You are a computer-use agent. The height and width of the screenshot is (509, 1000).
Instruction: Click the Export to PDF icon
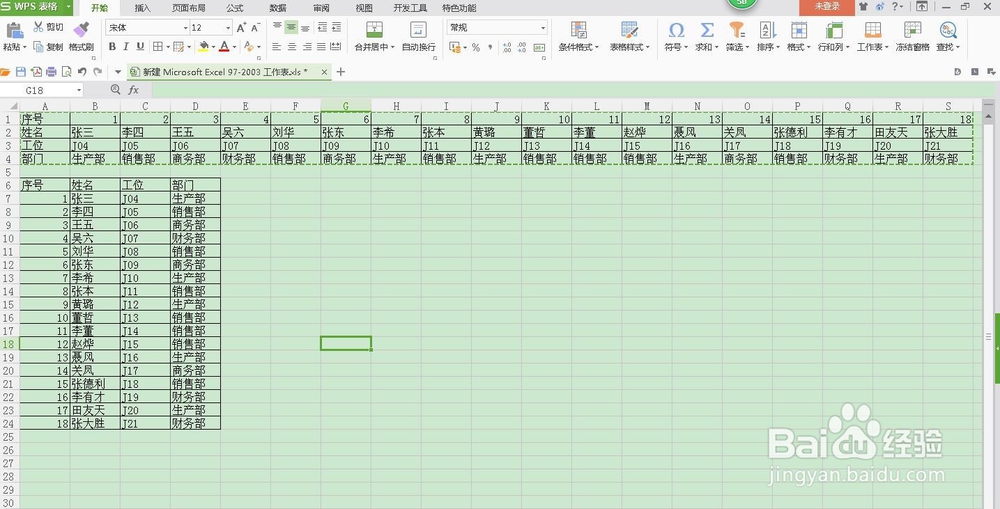36,72
